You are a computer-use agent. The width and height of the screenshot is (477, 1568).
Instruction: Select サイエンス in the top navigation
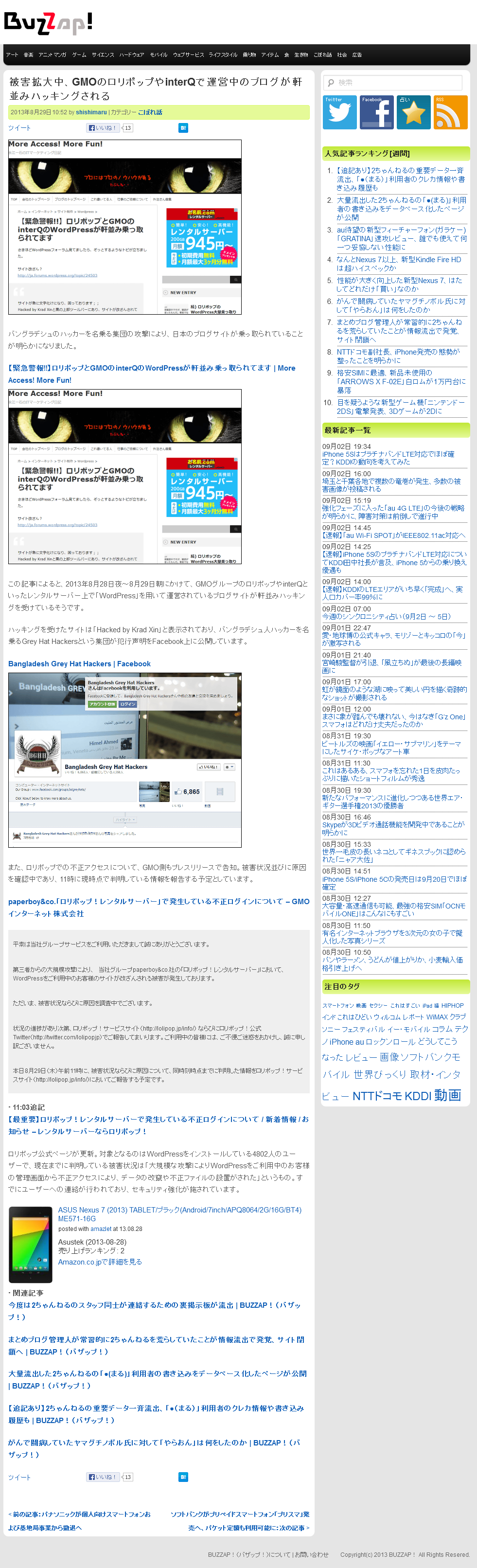coord(103,55)
